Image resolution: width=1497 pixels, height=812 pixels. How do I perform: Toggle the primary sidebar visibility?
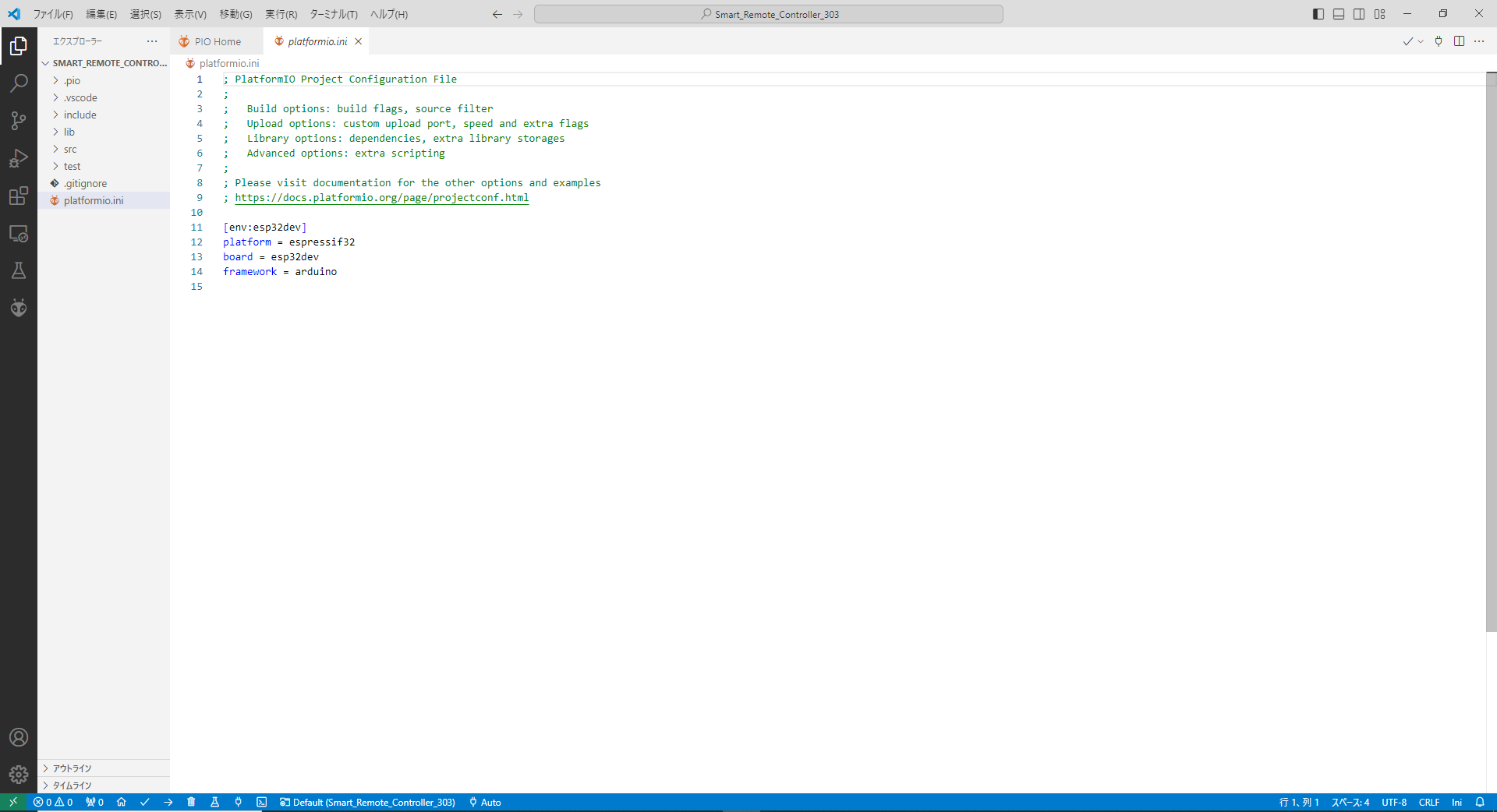(1318, 14)
